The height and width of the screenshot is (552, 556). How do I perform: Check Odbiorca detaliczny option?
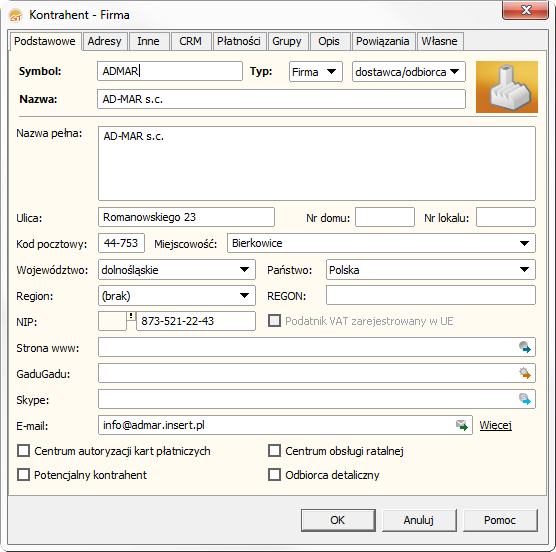pos(274,474)
